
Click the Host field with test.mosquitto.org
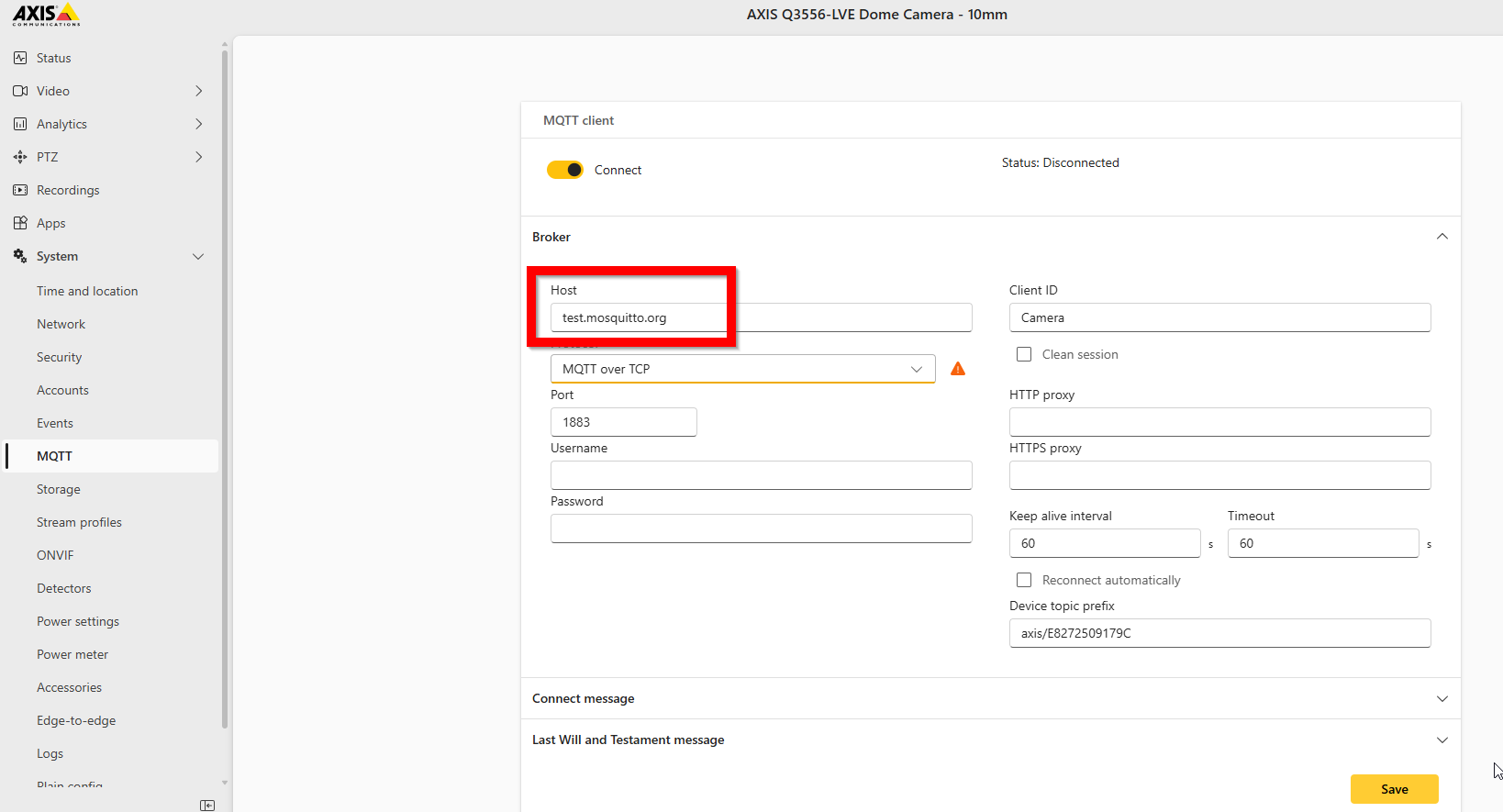click(x=762, y=317)
